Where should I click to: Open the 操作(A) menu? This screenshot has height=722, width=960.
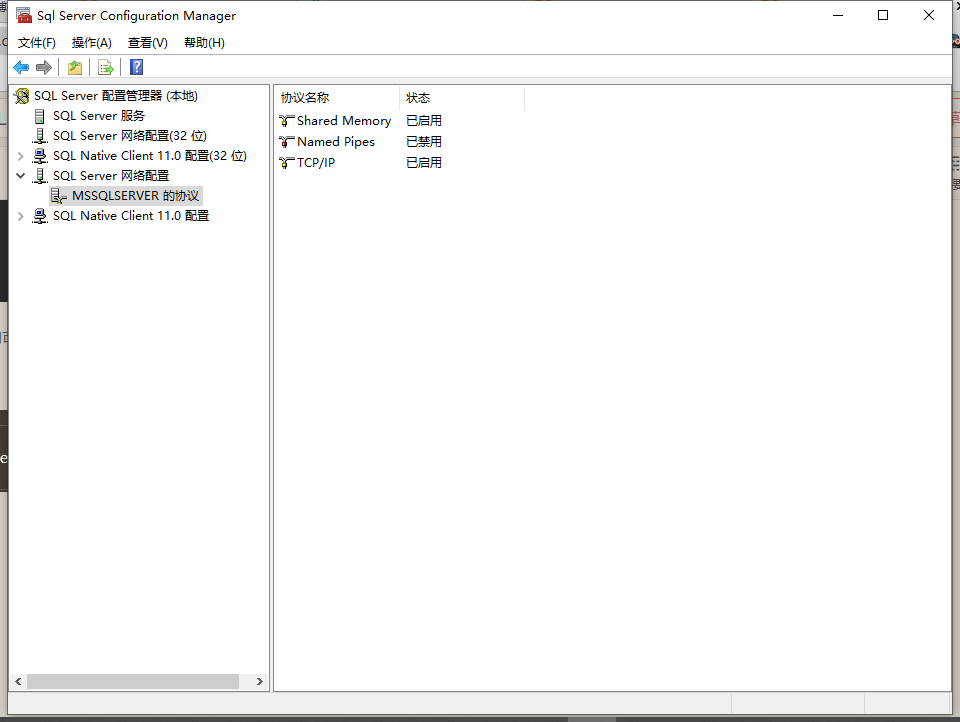92,43
